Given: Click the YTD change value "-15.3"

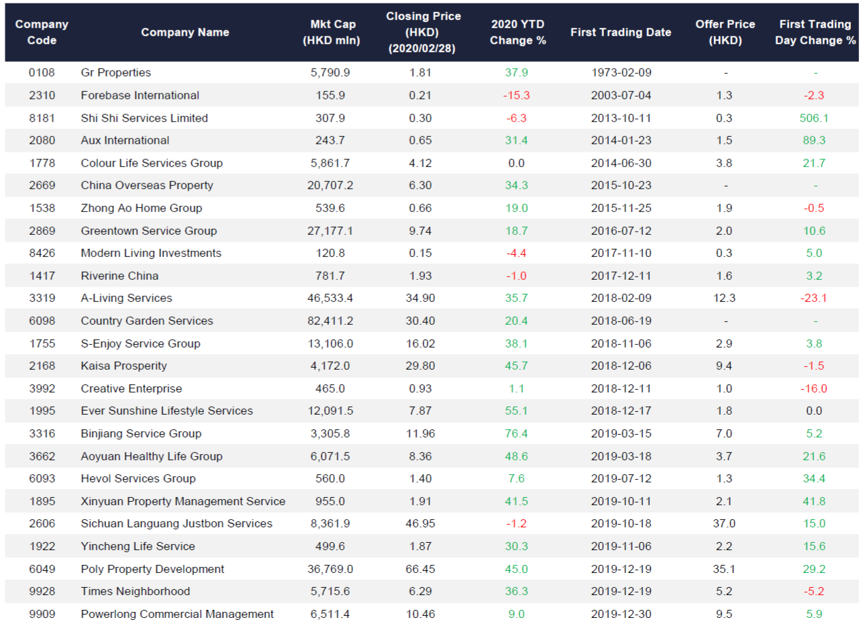Looking at the screenshot, I should 516,95.
